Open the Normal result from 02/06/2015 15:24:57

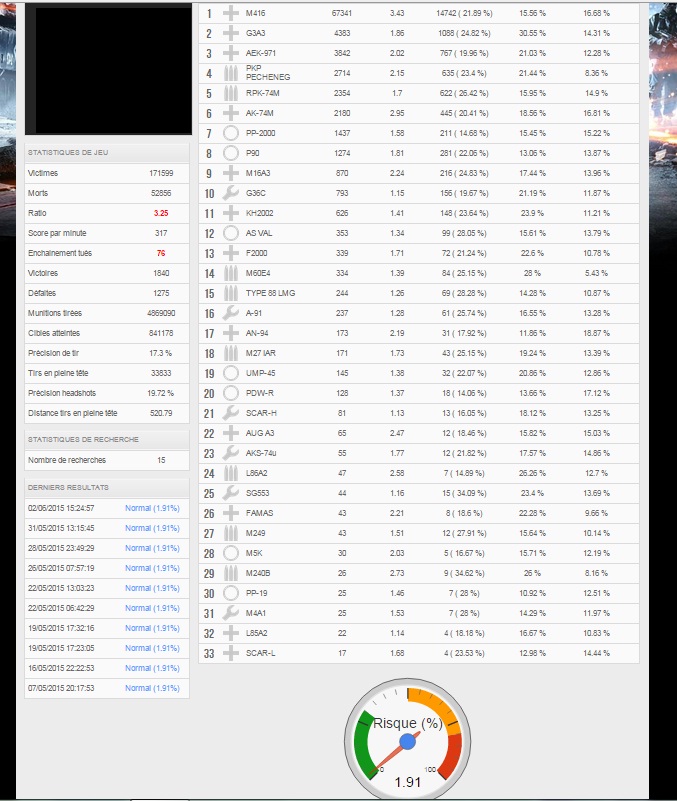[151, 508]
